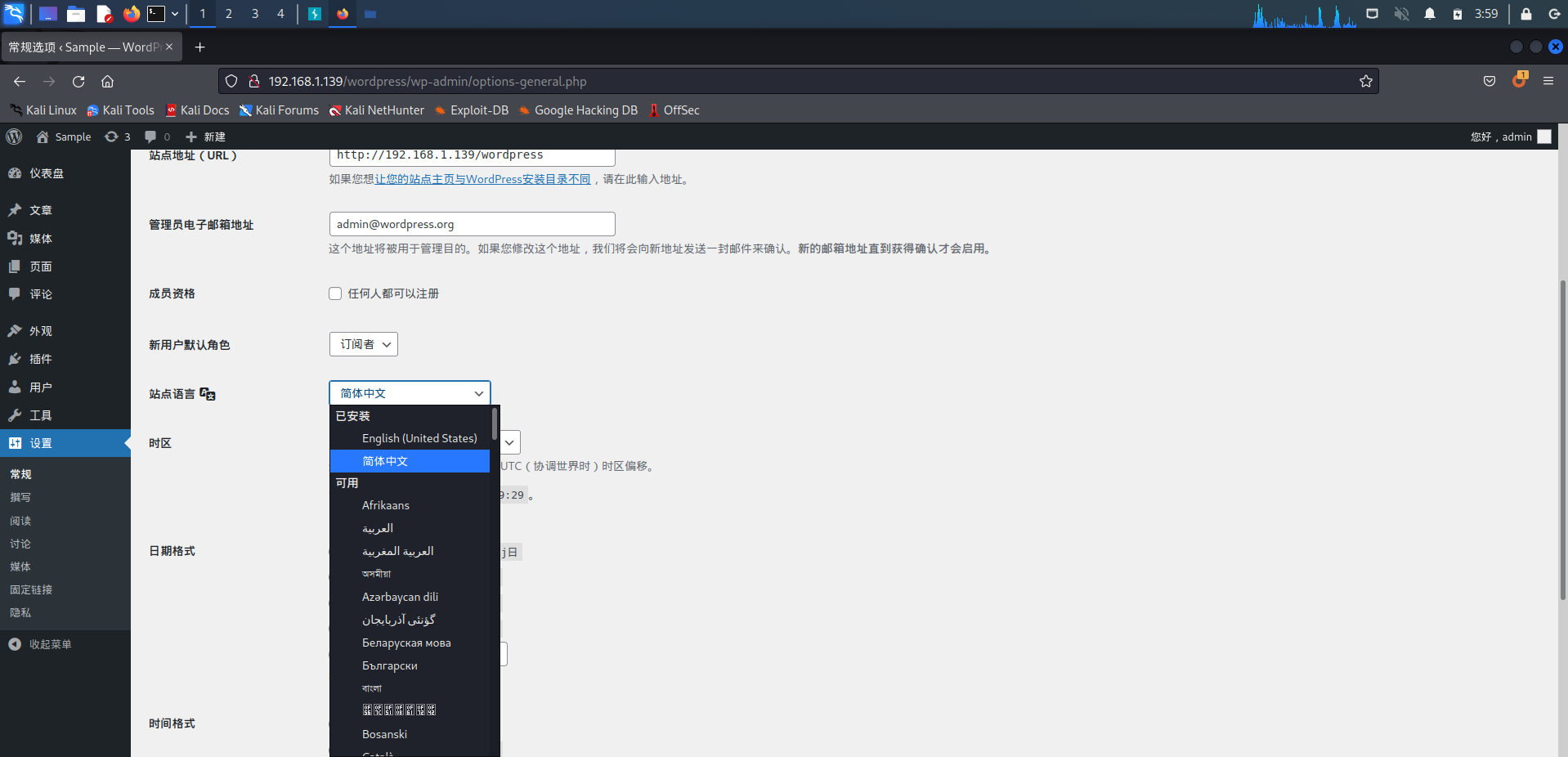Select Български from language list
The image size is (1568, 757).
(410, 665)
